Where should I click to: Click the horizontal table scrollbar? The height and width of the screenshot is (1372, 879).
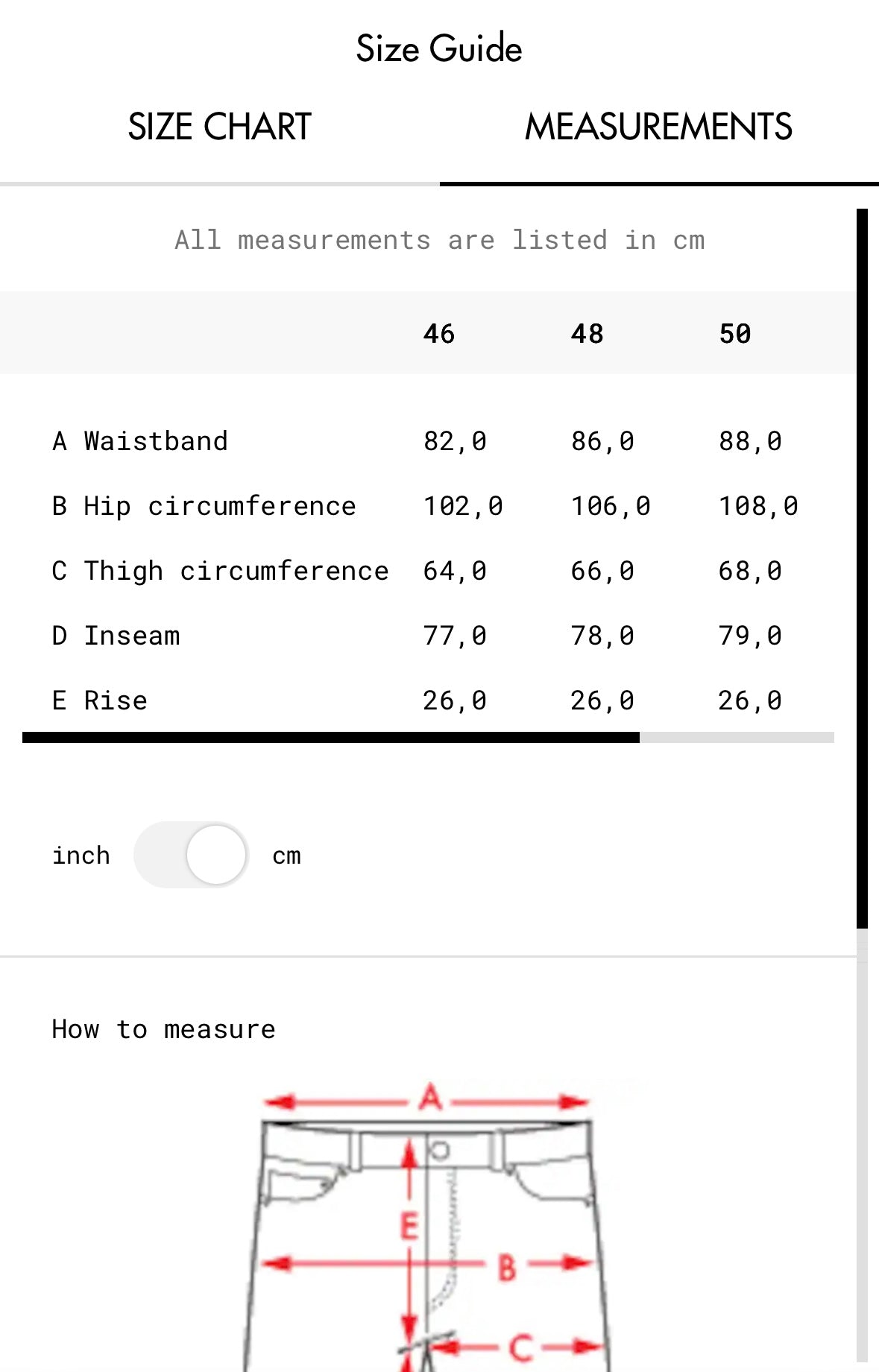428,737
